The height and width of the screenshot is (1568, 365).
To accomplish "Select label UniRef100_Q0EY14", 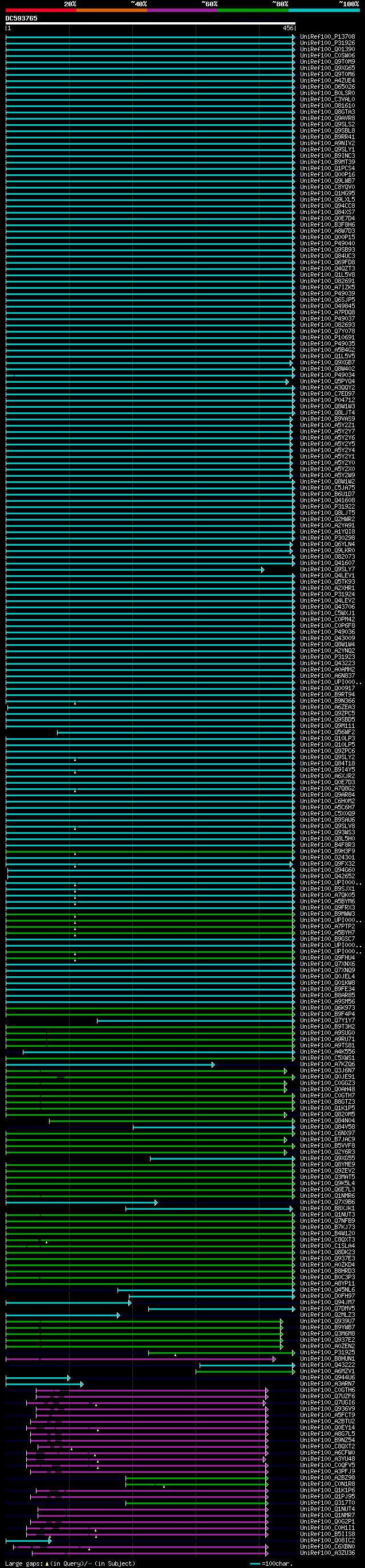I will coord(327,1428).
